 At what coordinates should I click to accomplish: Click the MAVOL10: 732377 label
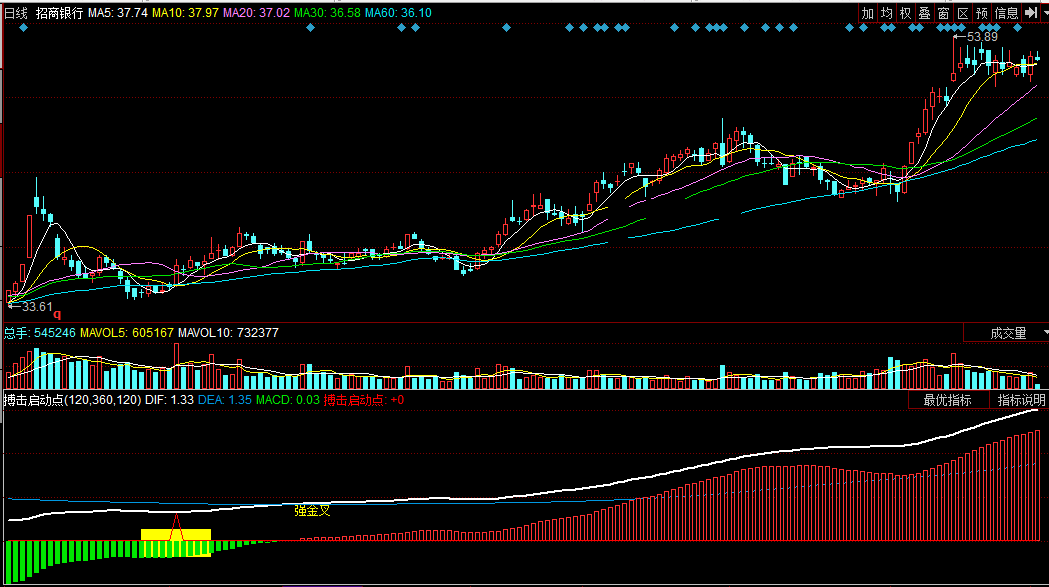pos(228,333)
